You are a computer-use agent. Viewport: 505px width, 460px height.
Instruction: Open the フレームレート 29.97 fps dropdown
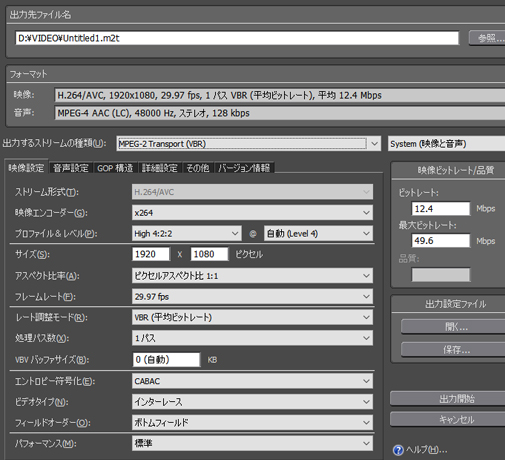pyautogui.click(x=252, y=296)
